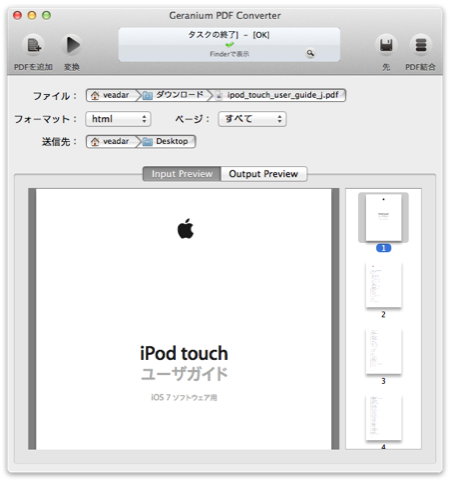This screenshot has height=480, width=450.
Task: Switch to Output Preview tab
Action: [x=264, y=174]
